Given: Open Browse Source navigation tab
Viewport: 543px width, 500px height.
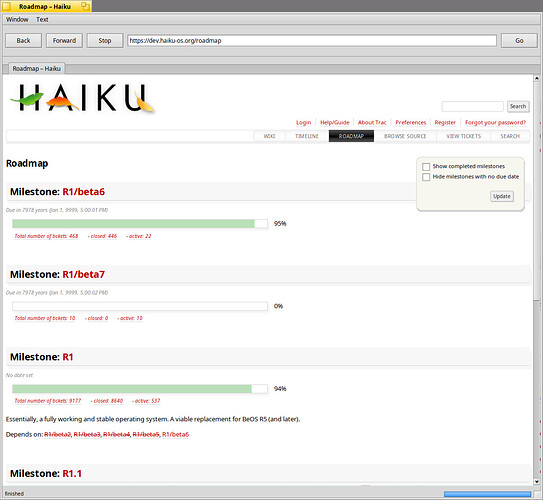Looking at the screenshot, I should [x=405, y=136].
